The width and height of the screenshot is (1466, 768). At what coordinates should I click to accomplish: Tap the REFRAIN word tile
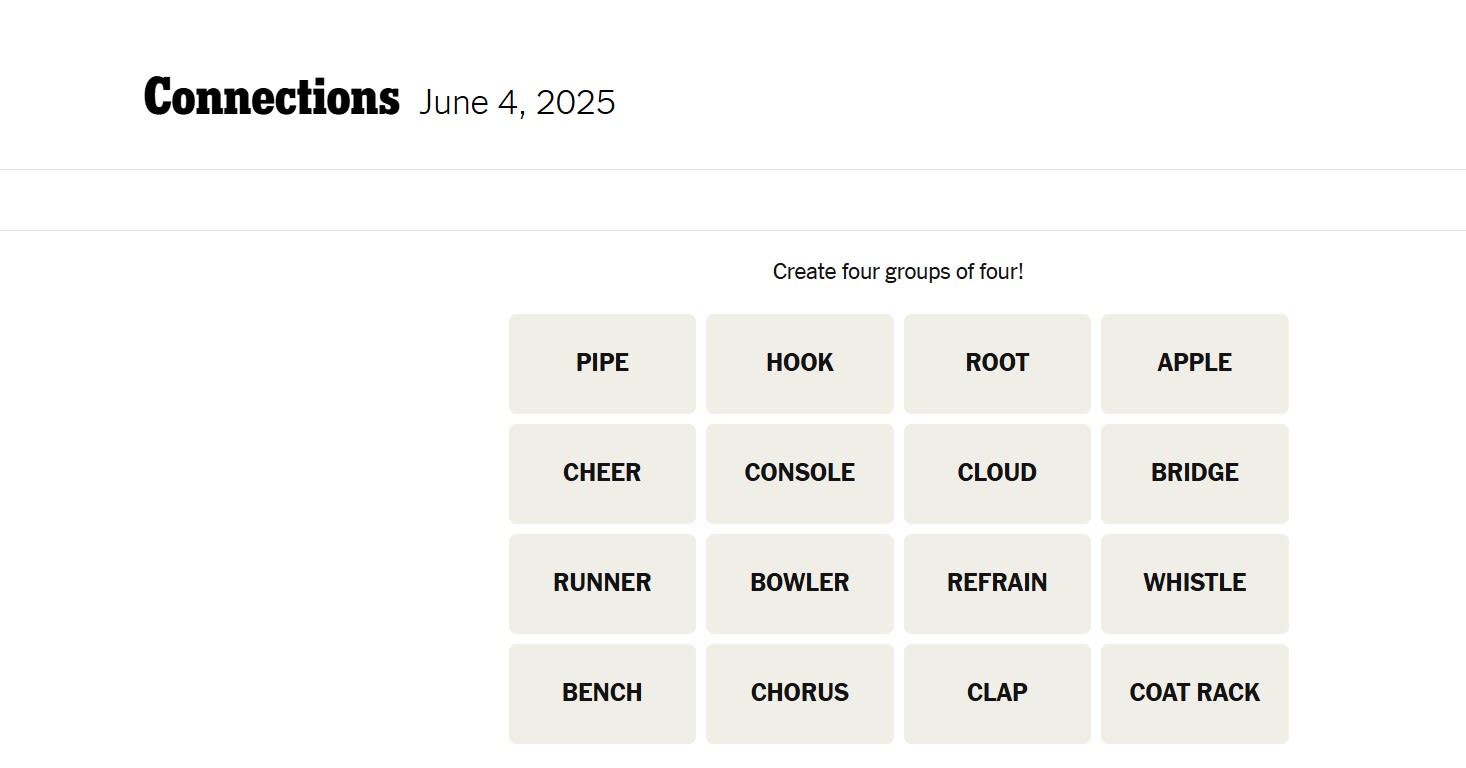pos(997,583)
